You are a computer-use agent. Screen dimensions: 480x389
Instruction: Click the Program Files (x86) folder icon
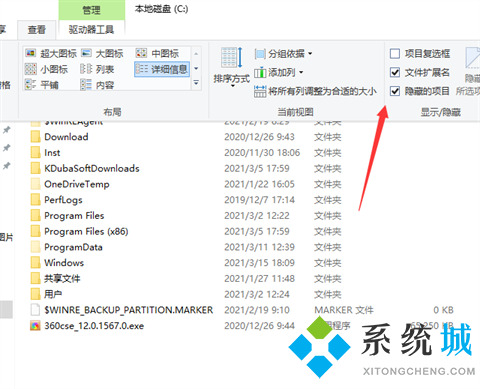click(35, 231)
